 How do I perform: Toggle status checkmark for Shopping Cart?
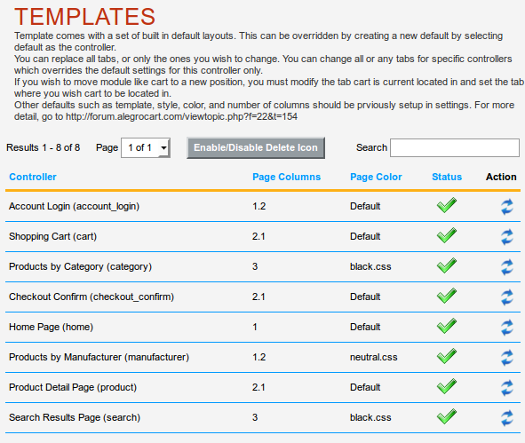coord(447,235)
